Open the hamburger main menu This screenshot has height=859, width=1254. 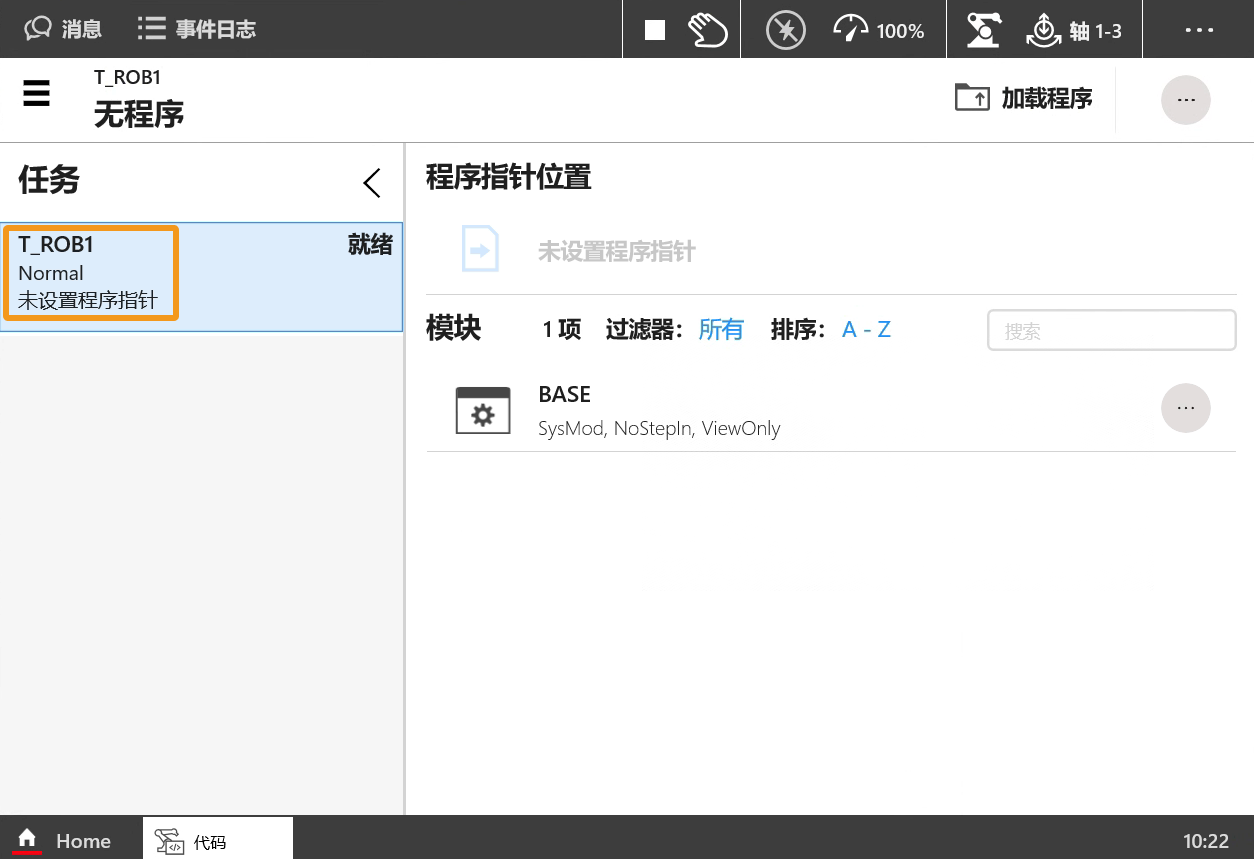37,95
